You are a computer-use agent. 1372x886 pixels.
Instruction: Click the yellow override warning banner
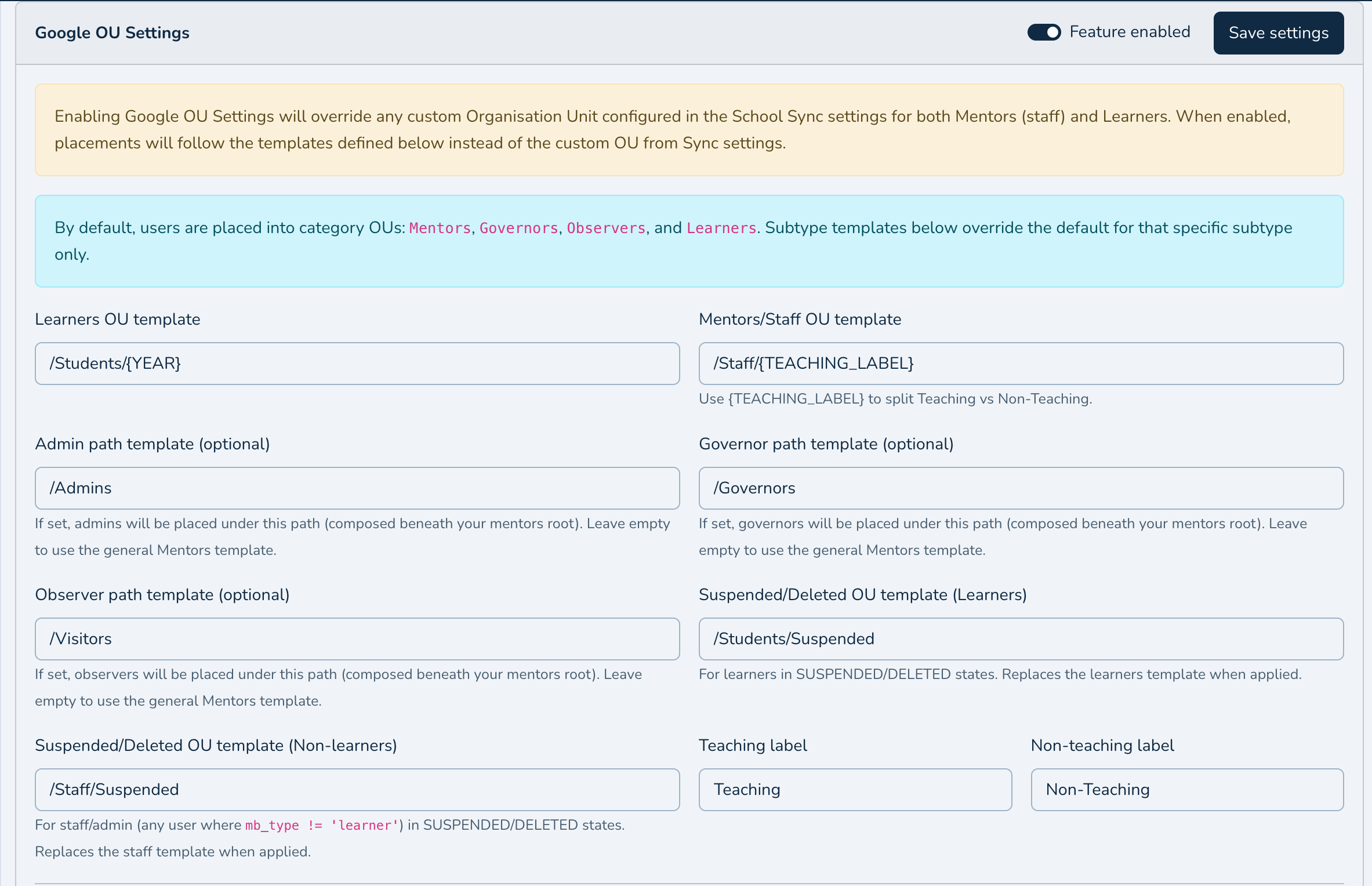(x=689, y=130)
